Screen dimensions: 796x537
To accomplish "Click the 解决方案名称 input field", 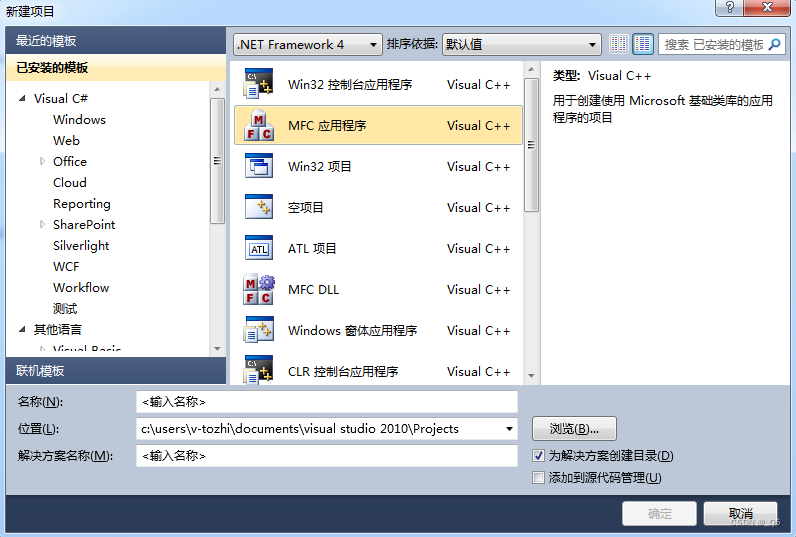I will [x=327, y=456].
